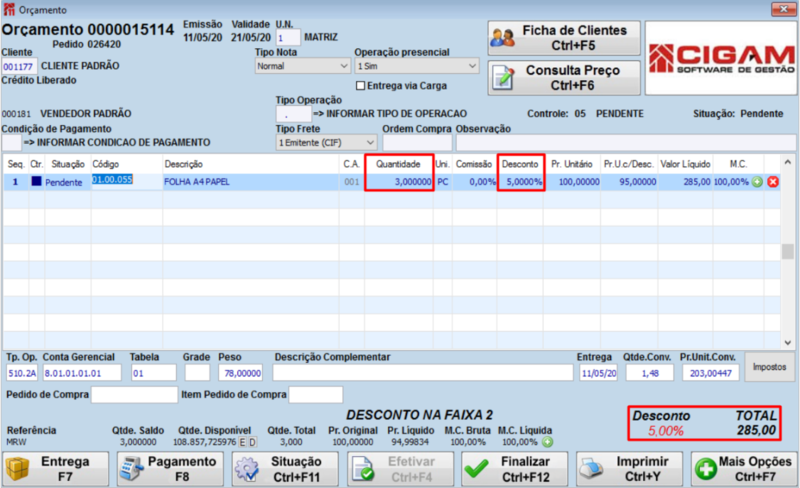Click the Ordem Compra field
Image resolution: width=800 pixels, height=488 pixels.
click(417, 142)
